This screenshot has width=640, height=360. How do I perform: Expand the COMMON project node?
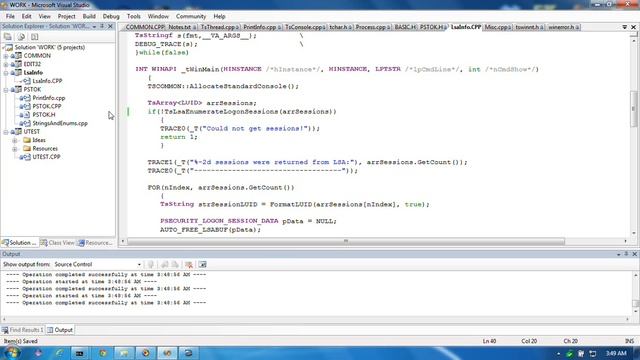tap(6, 56)
